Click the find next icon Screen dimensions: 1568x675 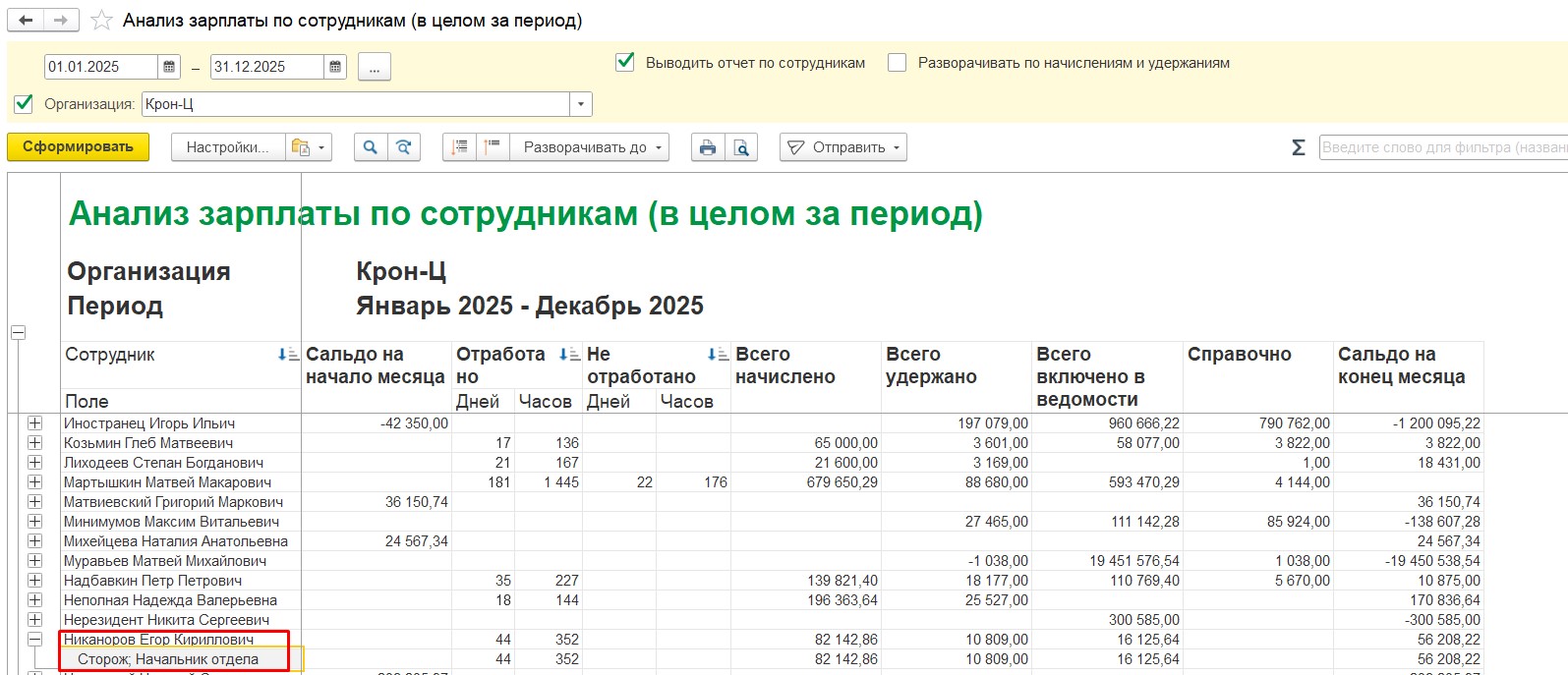tap(404, 147)
